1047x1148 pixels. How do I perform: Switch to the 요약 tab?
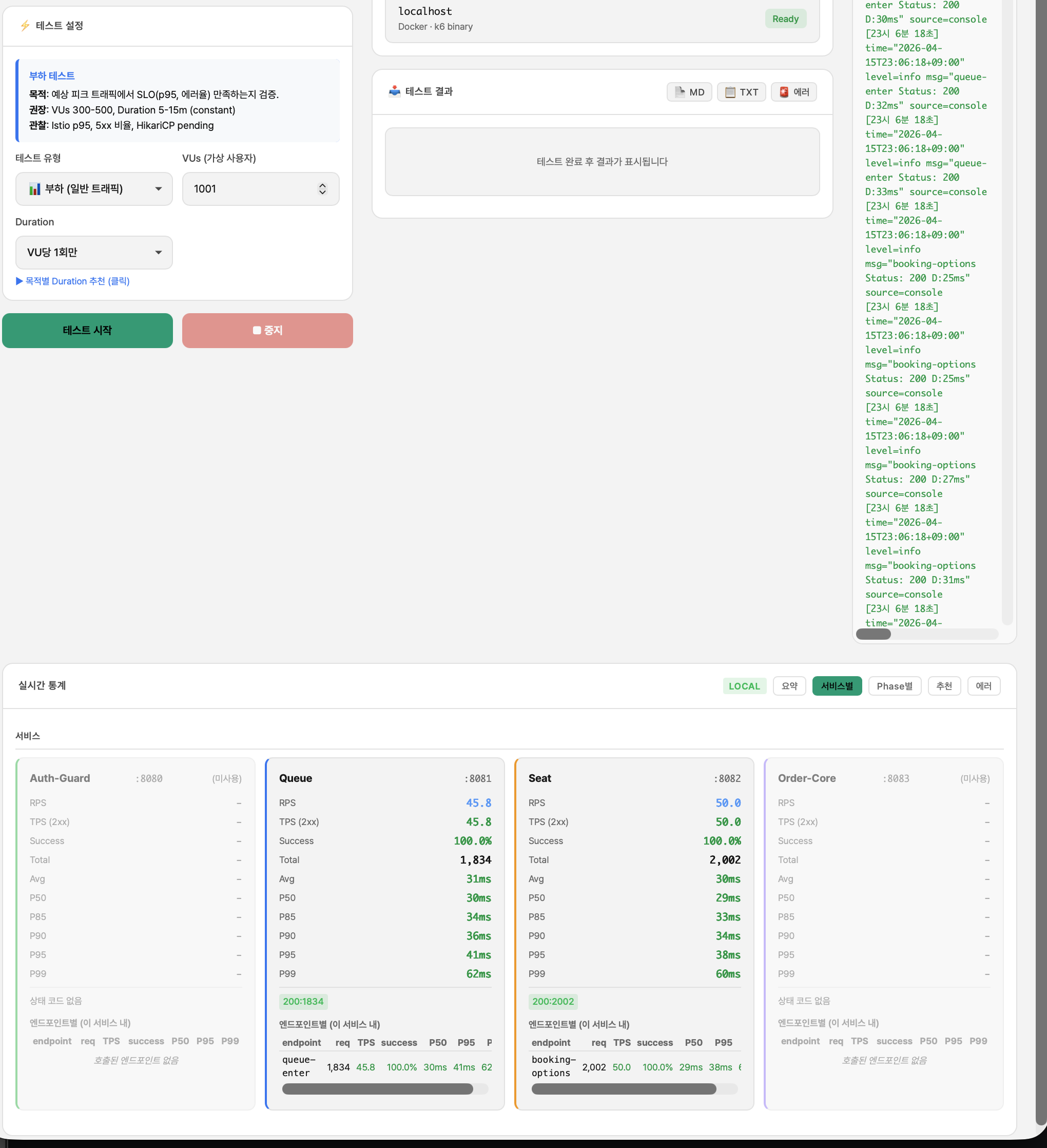click(x=789, y=685)
